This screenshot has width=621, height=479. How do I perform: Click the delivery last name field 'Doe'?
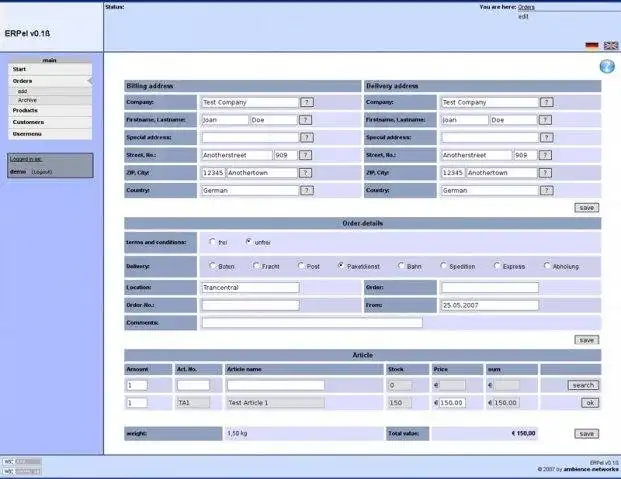pyautogui.click(x=513, y=120)
